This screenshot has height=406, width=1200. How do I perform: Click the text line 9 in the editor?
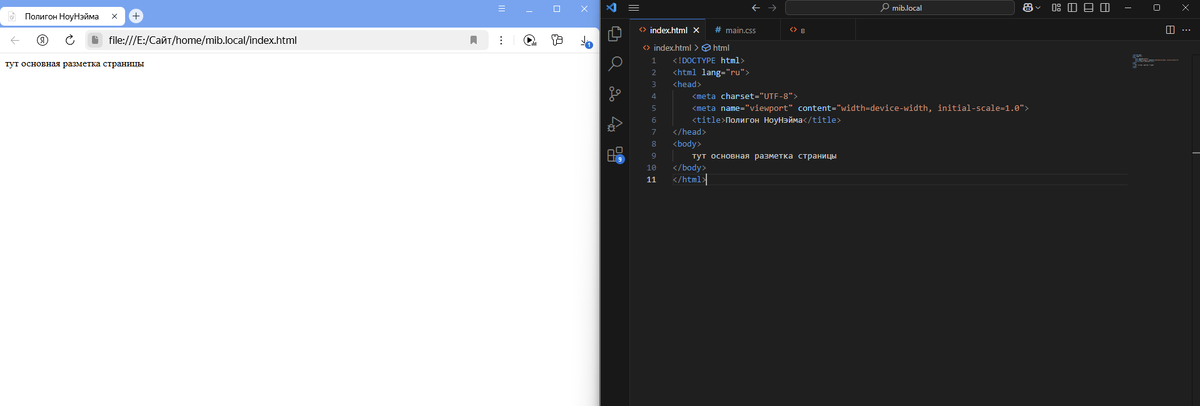tap(764, 156)
